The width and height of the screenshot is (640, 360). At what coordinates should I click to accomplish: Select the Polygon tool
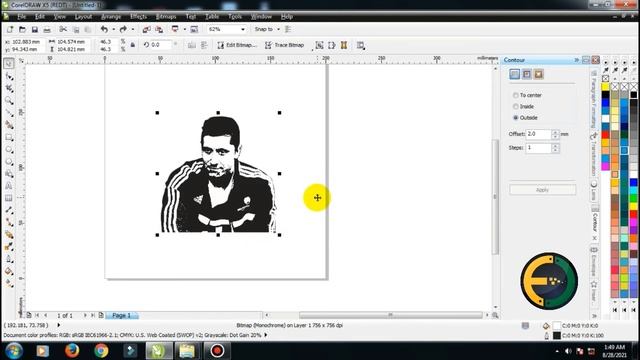click(9, 162)
